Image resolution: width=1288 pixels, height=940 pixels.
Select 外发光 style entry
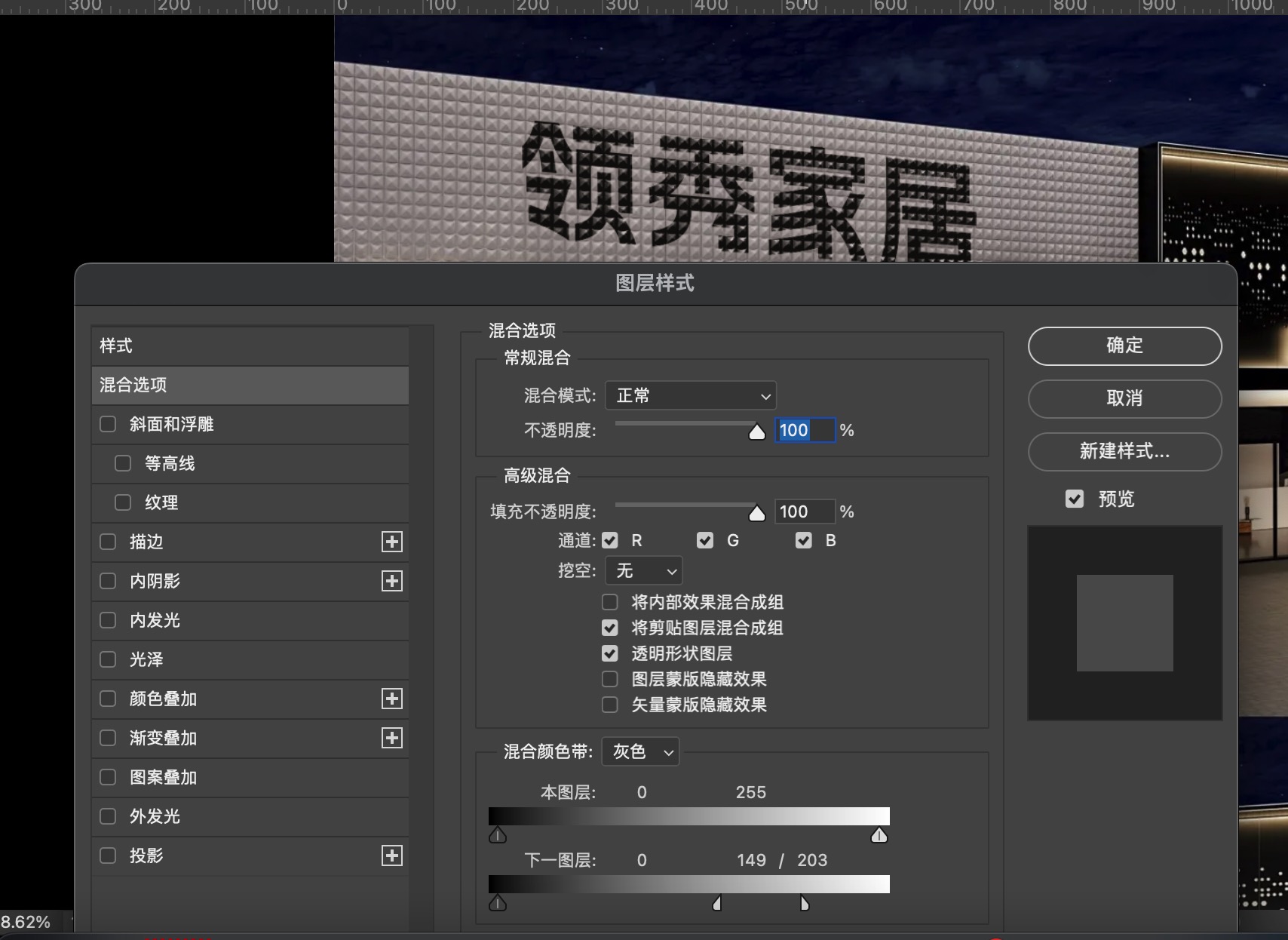click(x=155, y=816)
